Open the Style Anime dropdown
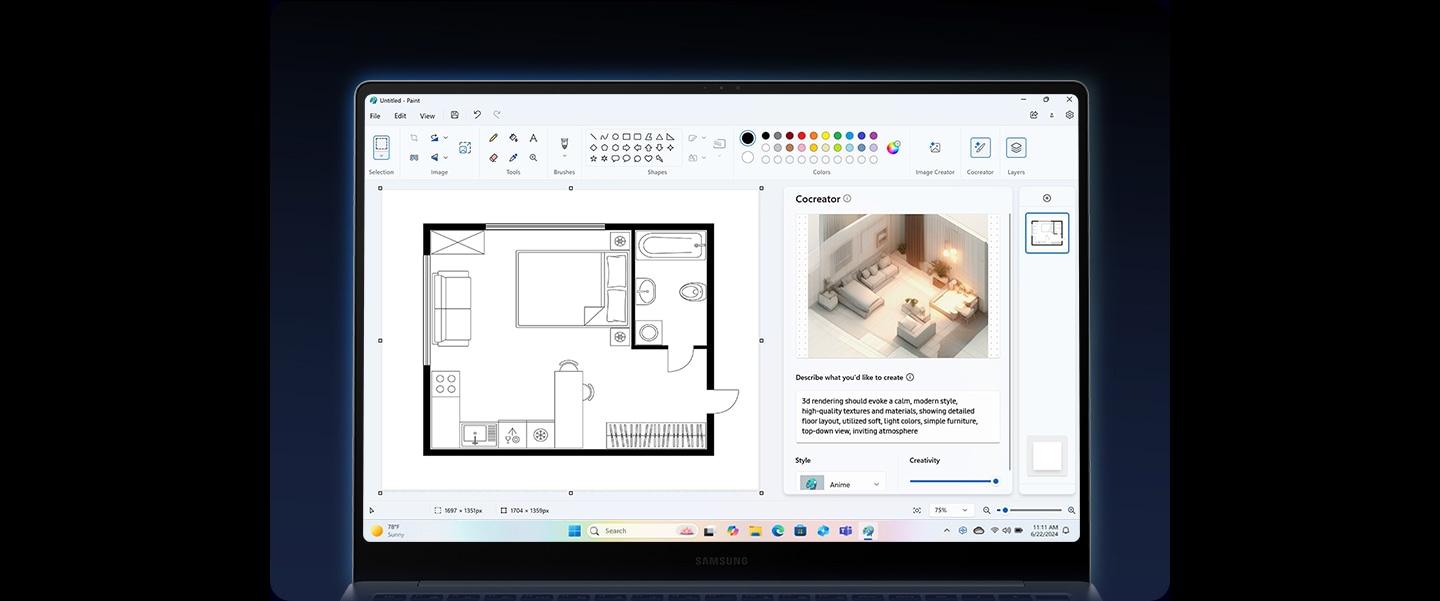 [841, 484]
